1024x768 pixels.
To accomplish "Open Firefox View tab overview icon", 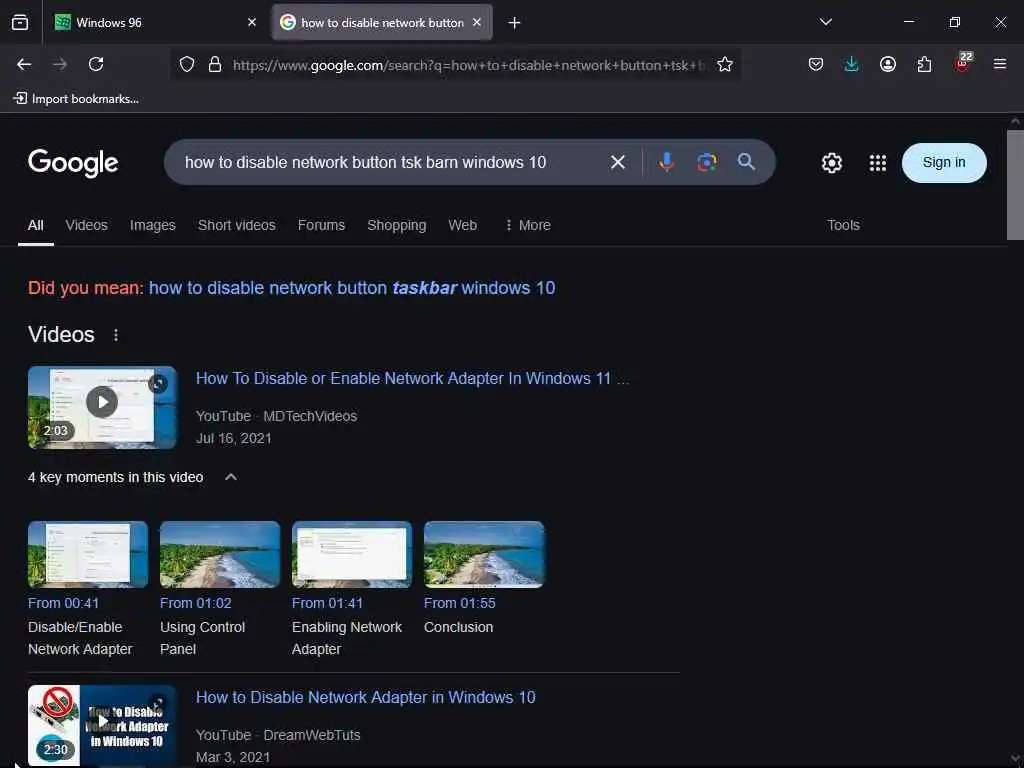I will (20, 22).
